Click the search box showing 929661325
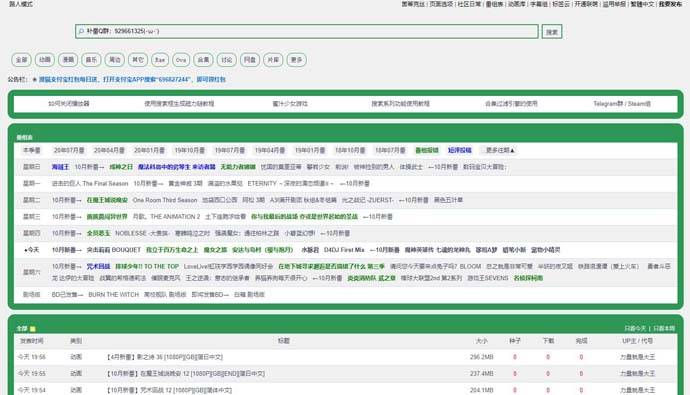This screenshot has width=690, height=395. coord(307,31)
